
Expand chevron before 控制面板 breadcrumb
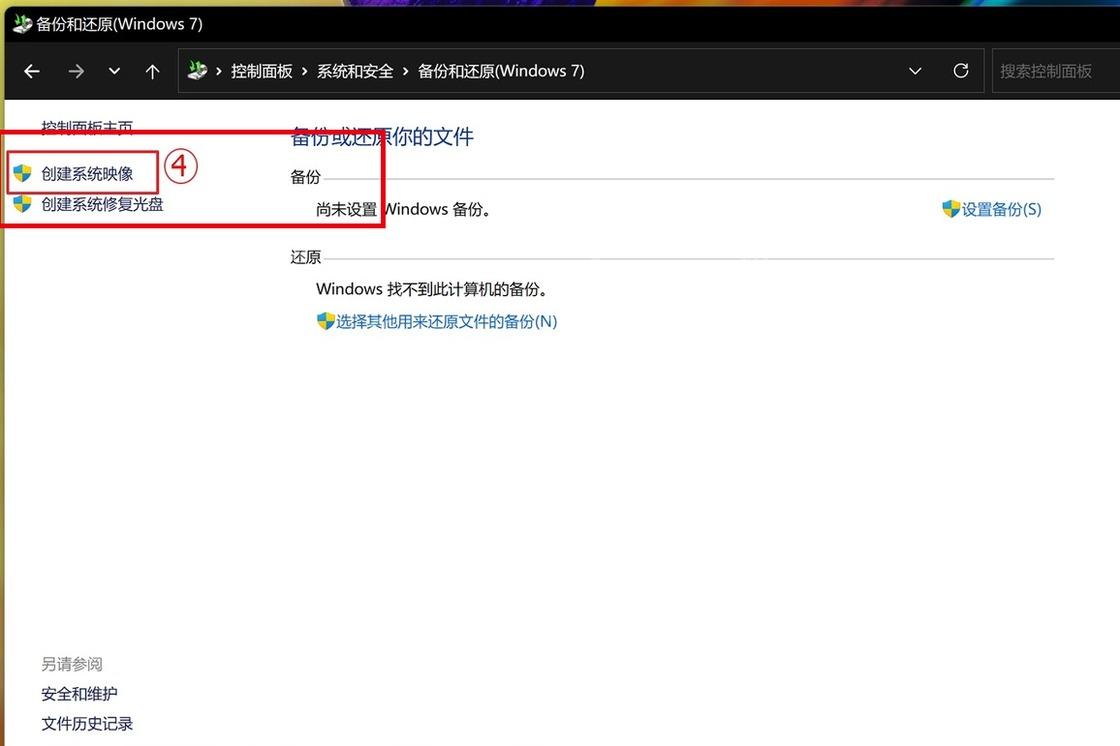tap(219, 71)
